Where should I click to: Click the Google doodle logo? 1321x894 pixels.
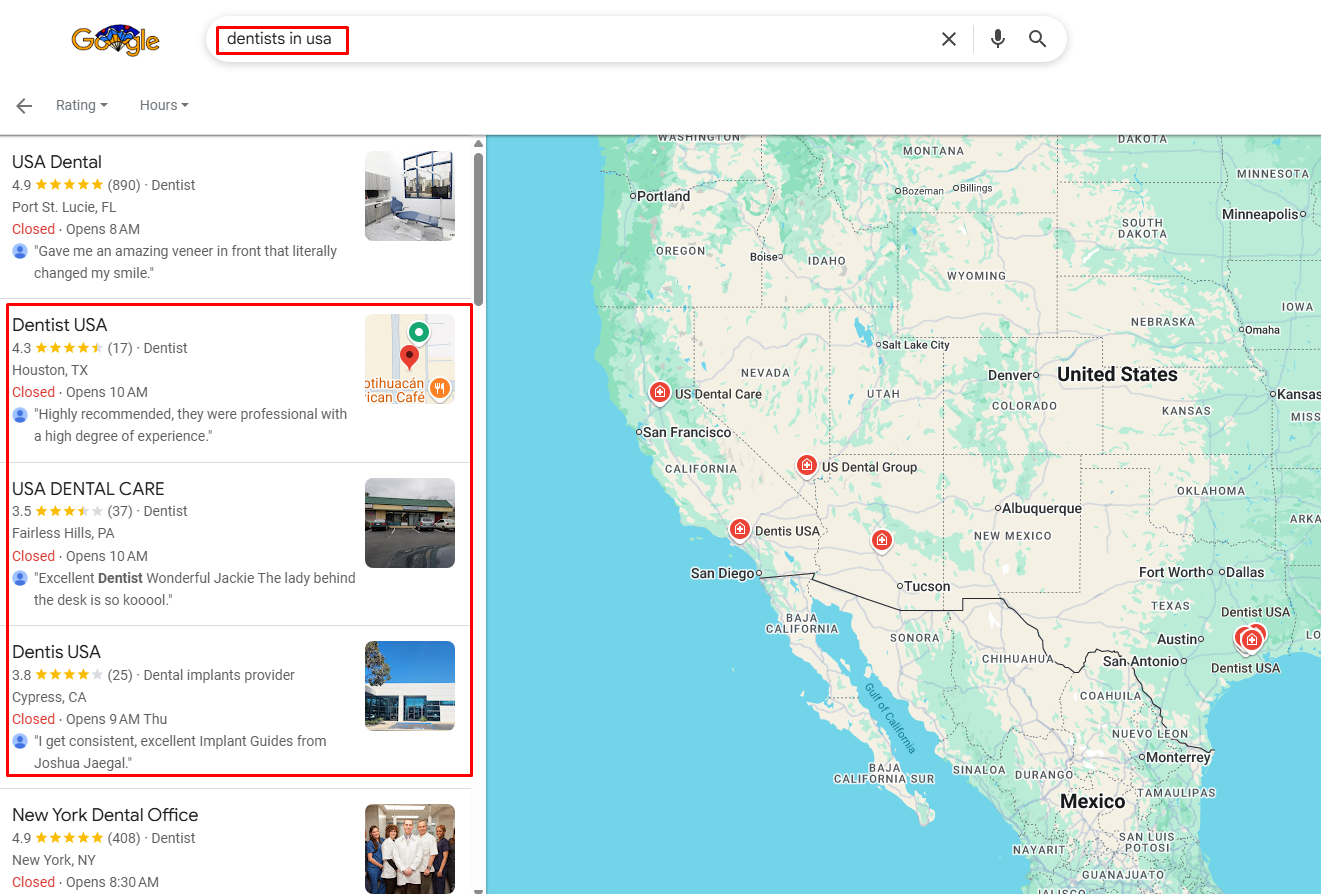(x=115, y=39)
